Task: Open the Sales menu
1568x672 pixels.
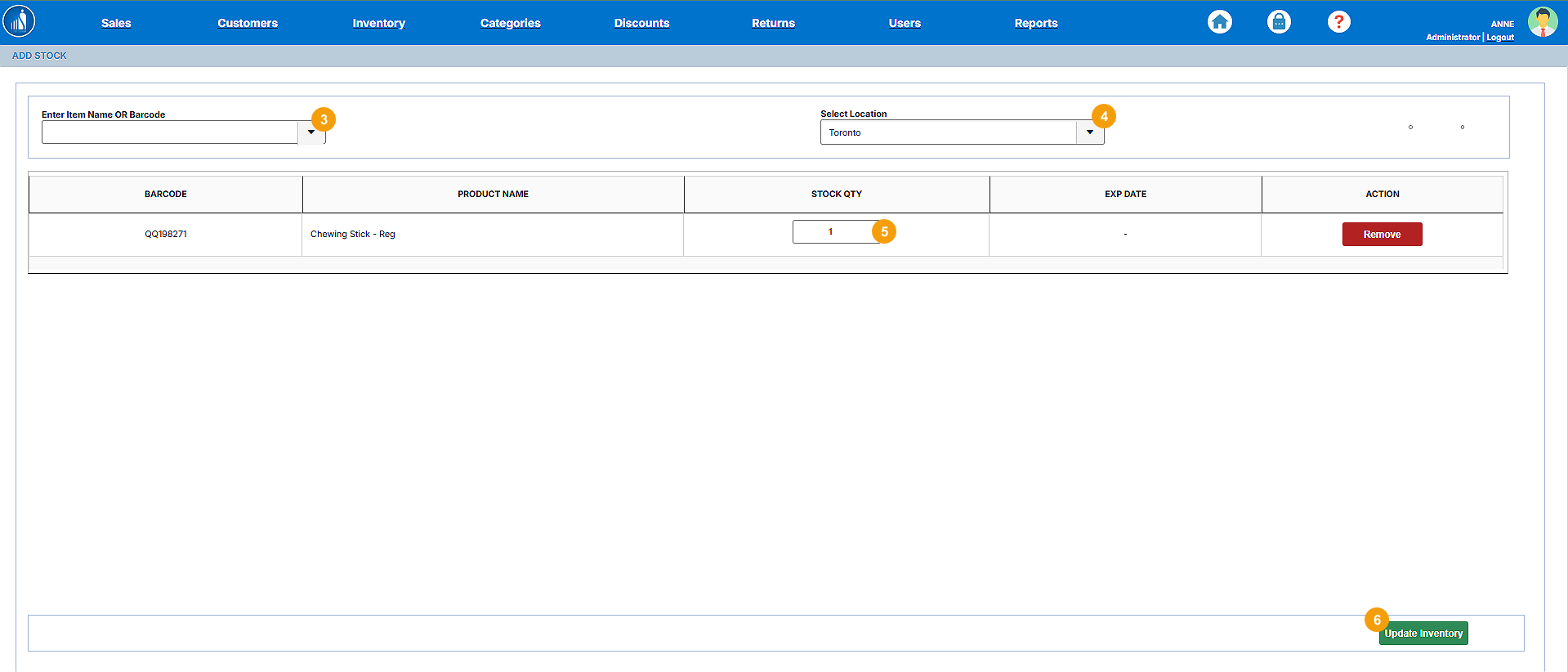Action: [116, 23]
